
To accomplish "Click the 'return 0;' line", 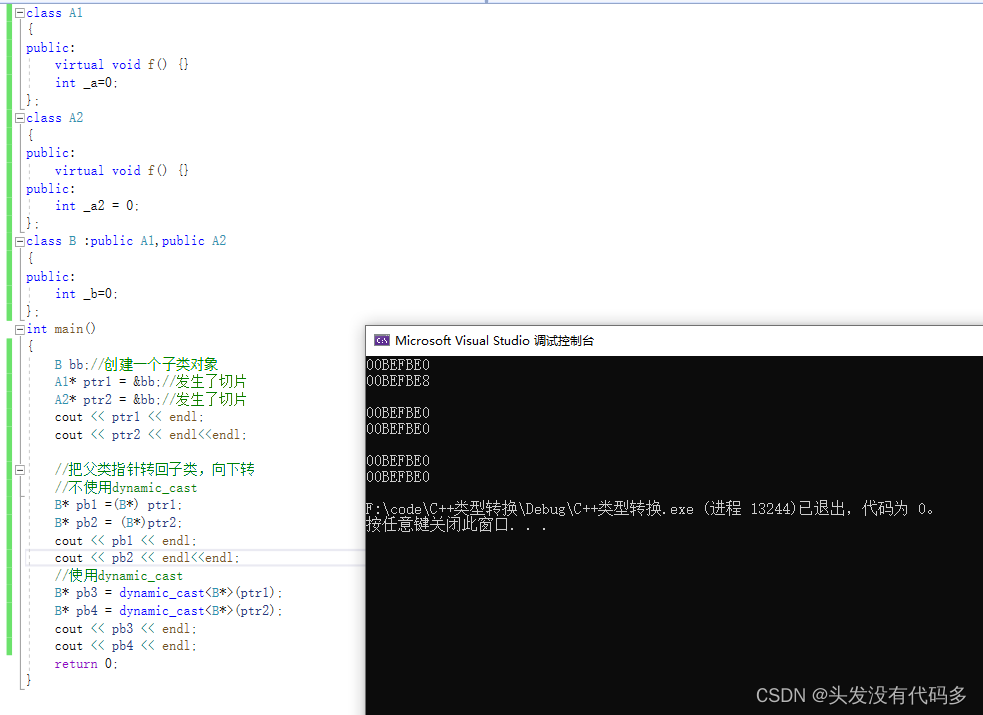I will pyautogui.click(x=86, y=664).
